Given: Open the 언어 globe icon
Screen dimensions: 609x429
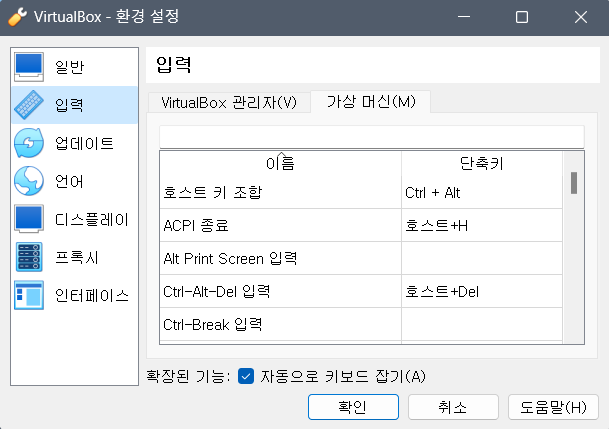Looking at the screenshot, I should 29,181.
